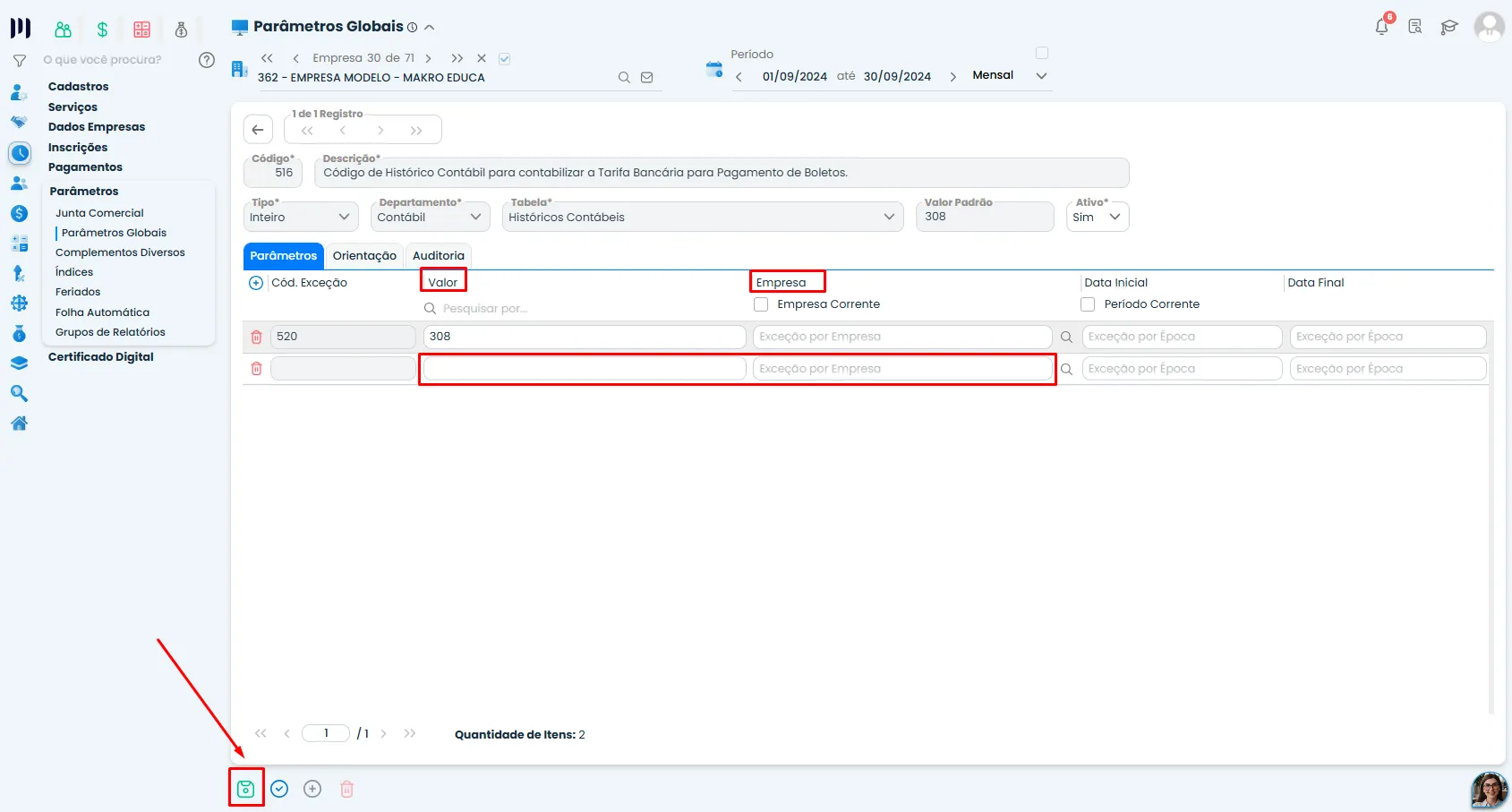Viewport: 1512px width, 812px height.
Task: Switch to the Orientação tab
Action: click(364, 256)
